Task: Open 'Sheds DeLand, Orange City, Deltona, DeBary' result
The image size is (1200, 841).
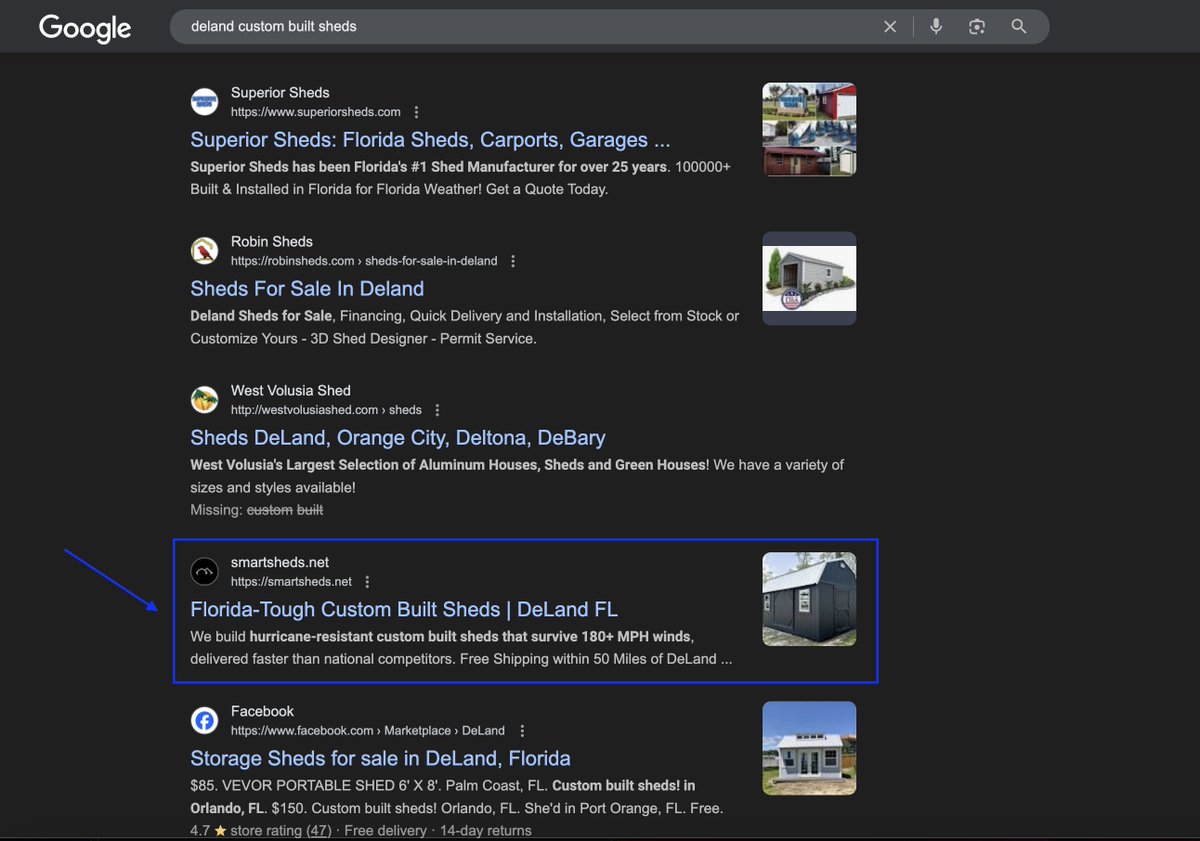Action: 398,437
